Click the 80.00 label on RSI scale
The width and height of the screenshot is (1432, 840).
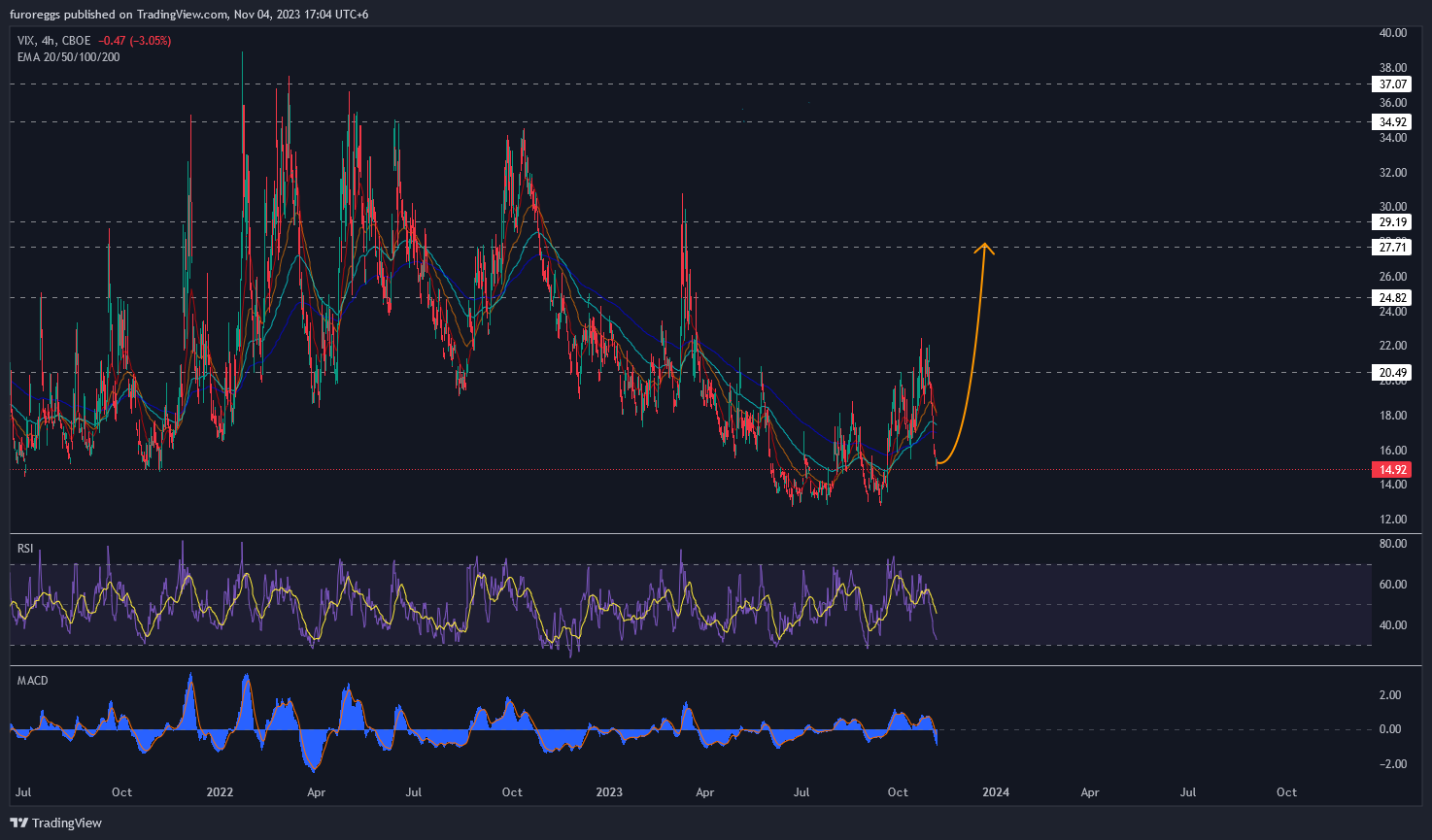click(1393, 544)
